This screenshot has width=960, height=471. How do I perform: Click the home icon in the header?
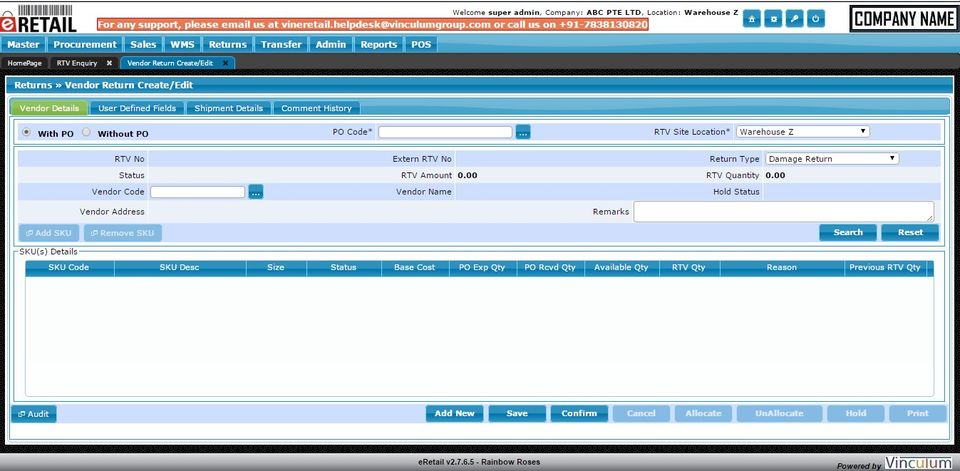pyautogui.click(x=752, y=19)
